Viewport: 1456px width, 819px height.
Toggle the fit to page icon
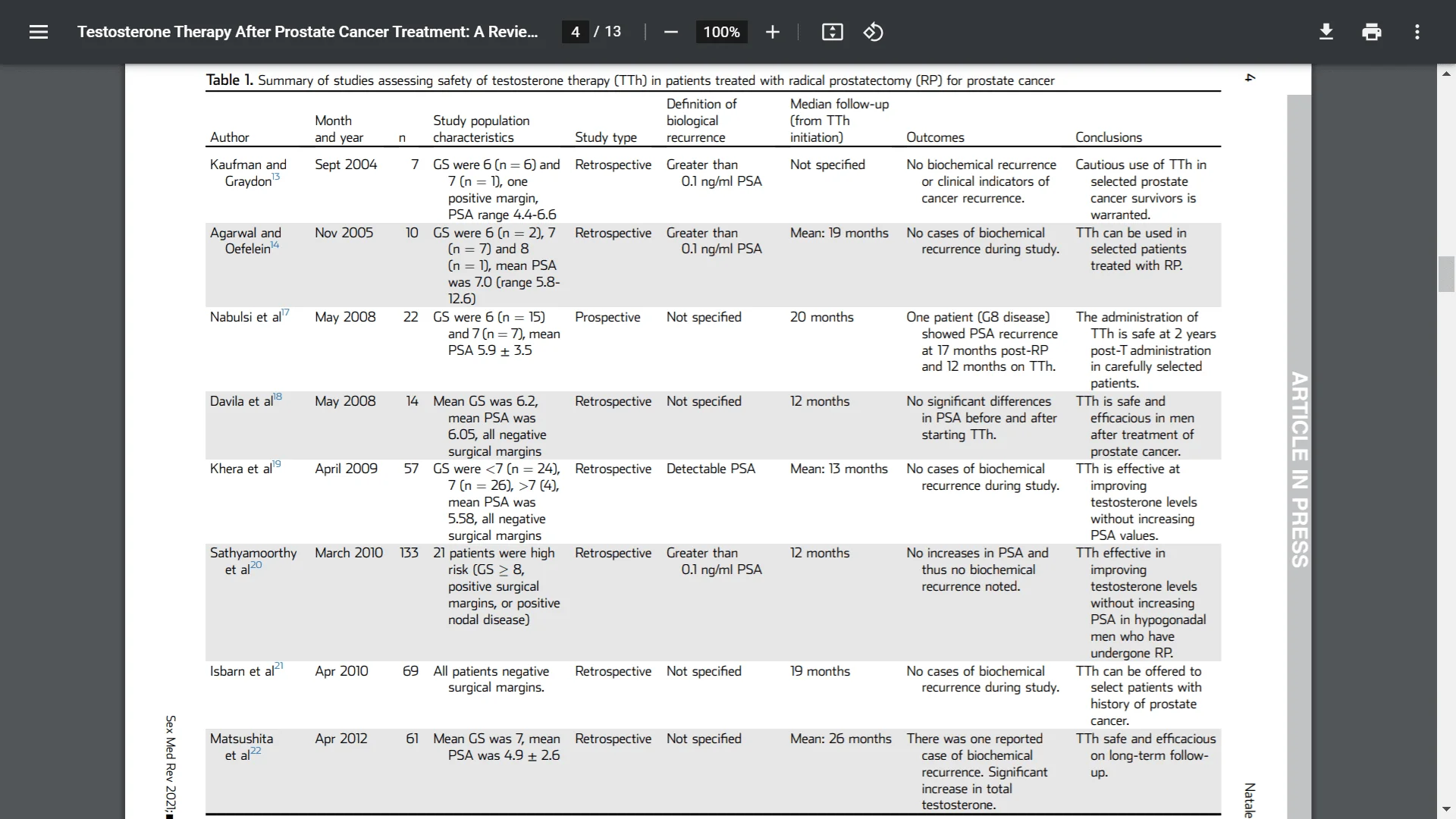pos(832,32)
